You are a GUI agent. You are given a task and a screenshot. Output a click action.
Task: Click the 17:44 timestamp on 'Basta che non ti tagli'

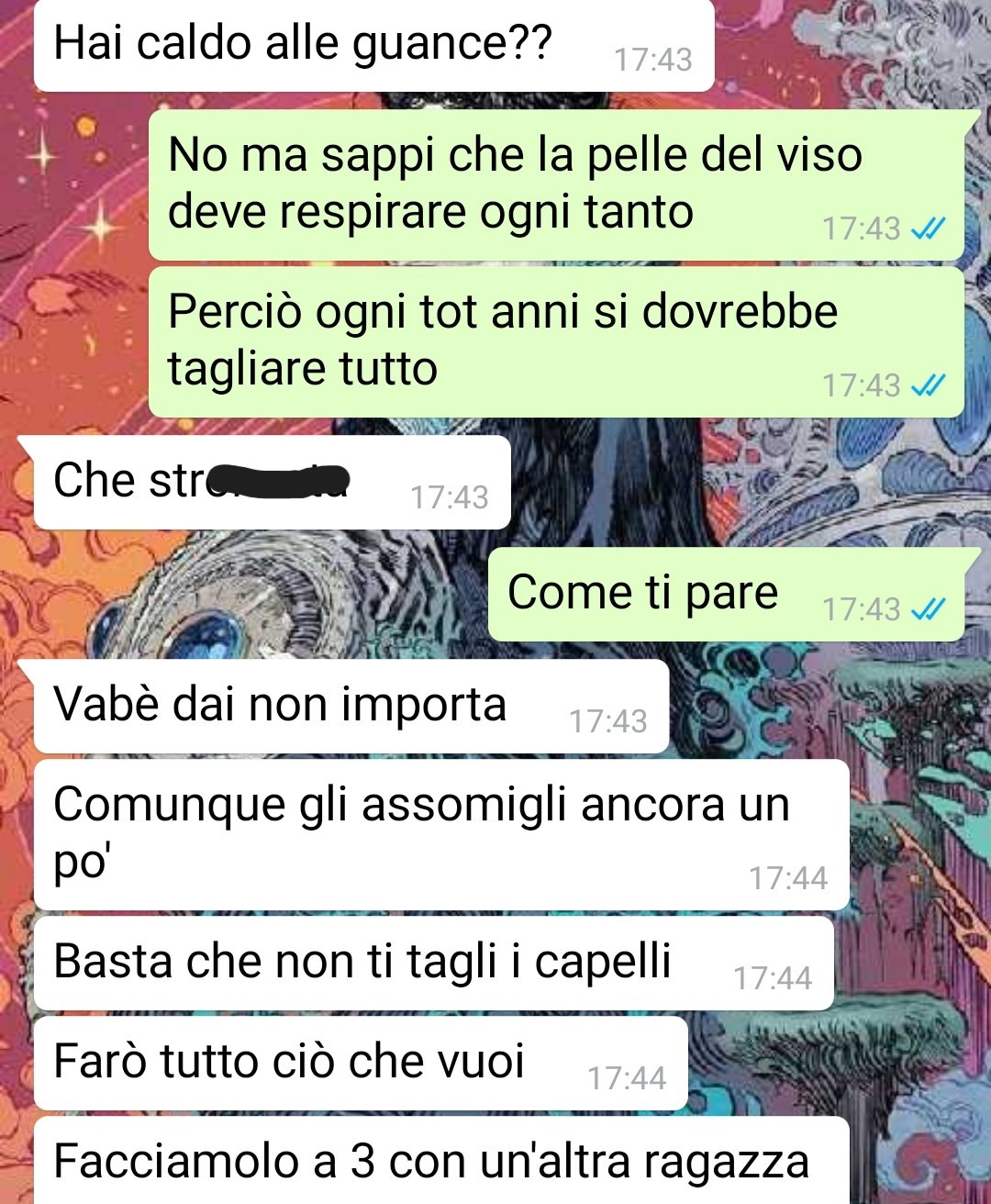[x=773, y=978]
